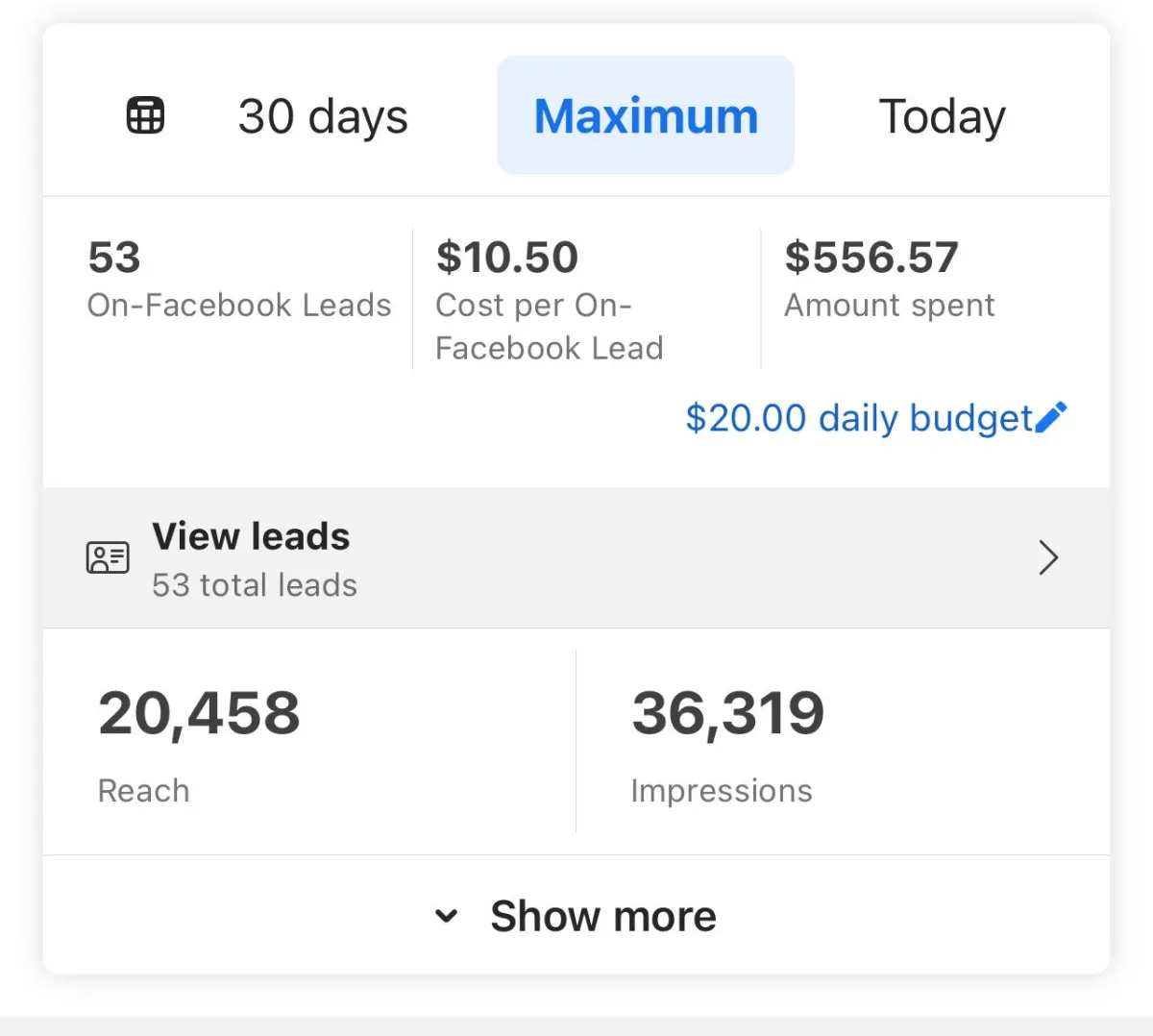
Task: Tap the $10.50 cost per lead metric
Action: click(550, 300)
